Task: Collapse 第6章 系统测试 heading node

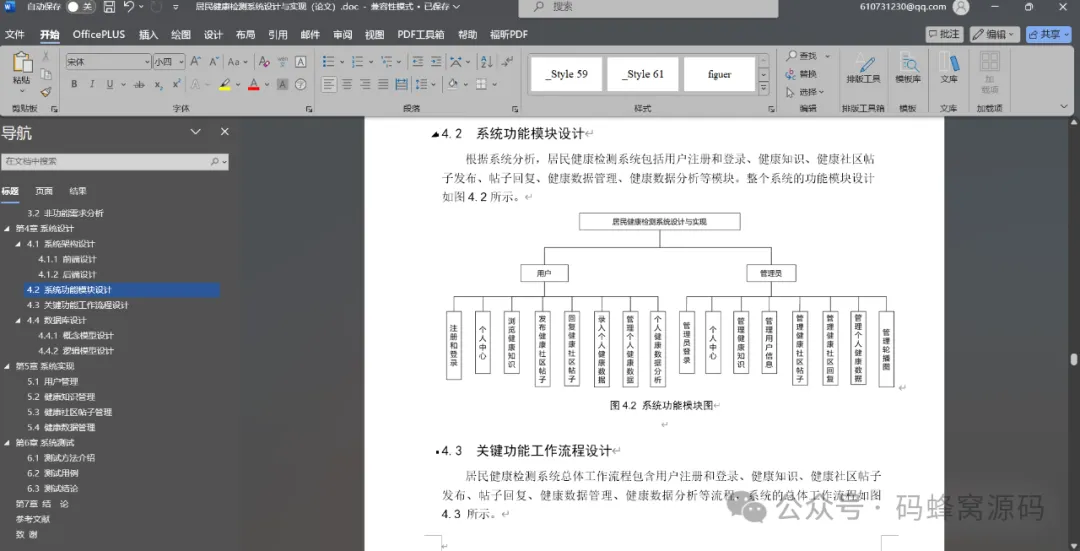Action: click(x=8, y=443)
